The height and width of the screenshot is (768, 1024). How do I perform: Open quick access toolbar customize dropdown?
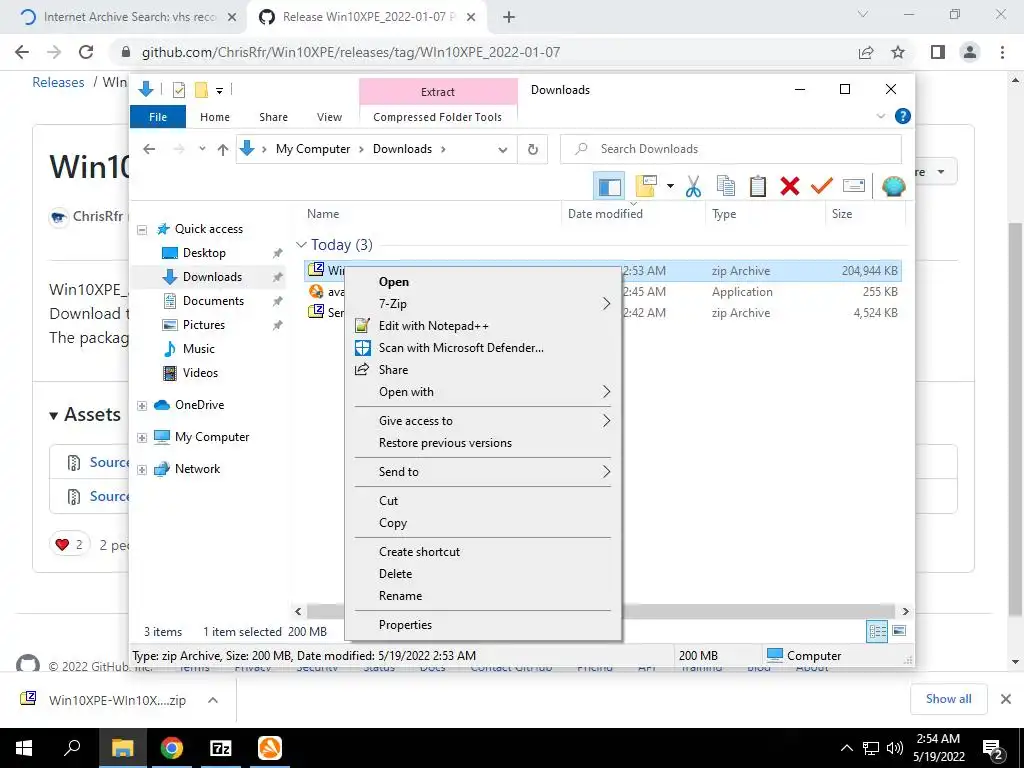(x=219, y=91)
